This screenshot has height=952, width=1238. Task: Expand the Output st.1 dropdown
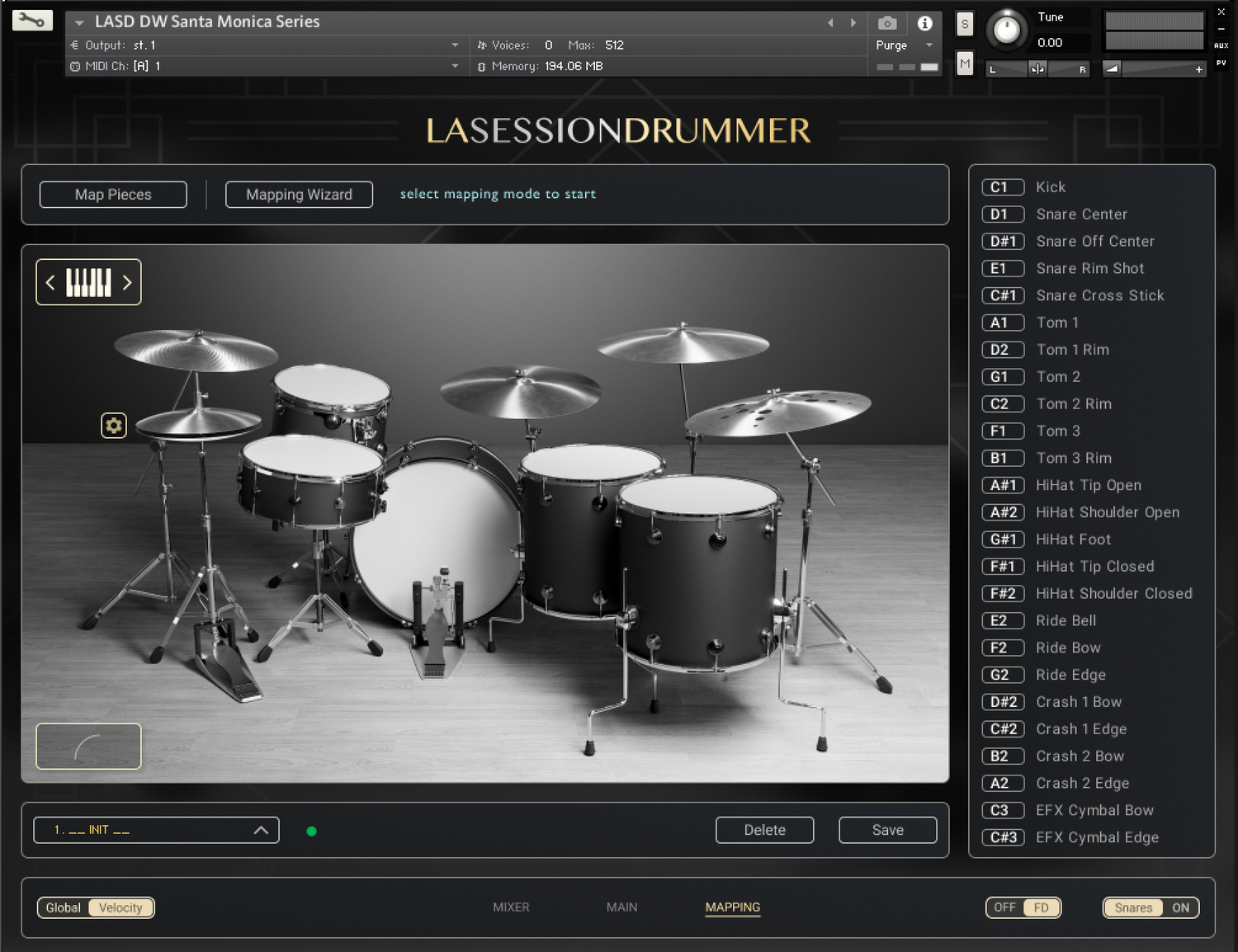tap(455, 45)
